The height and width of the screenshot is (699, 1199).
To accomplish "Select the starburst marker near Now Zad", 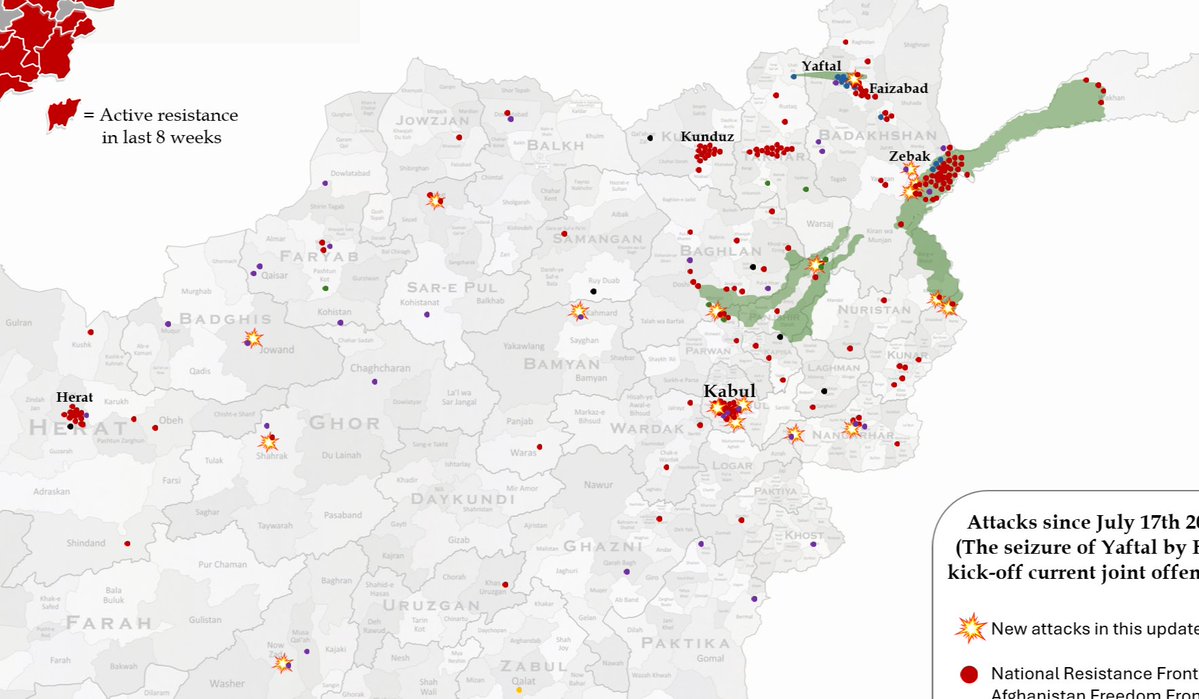I will coord(283,662).
